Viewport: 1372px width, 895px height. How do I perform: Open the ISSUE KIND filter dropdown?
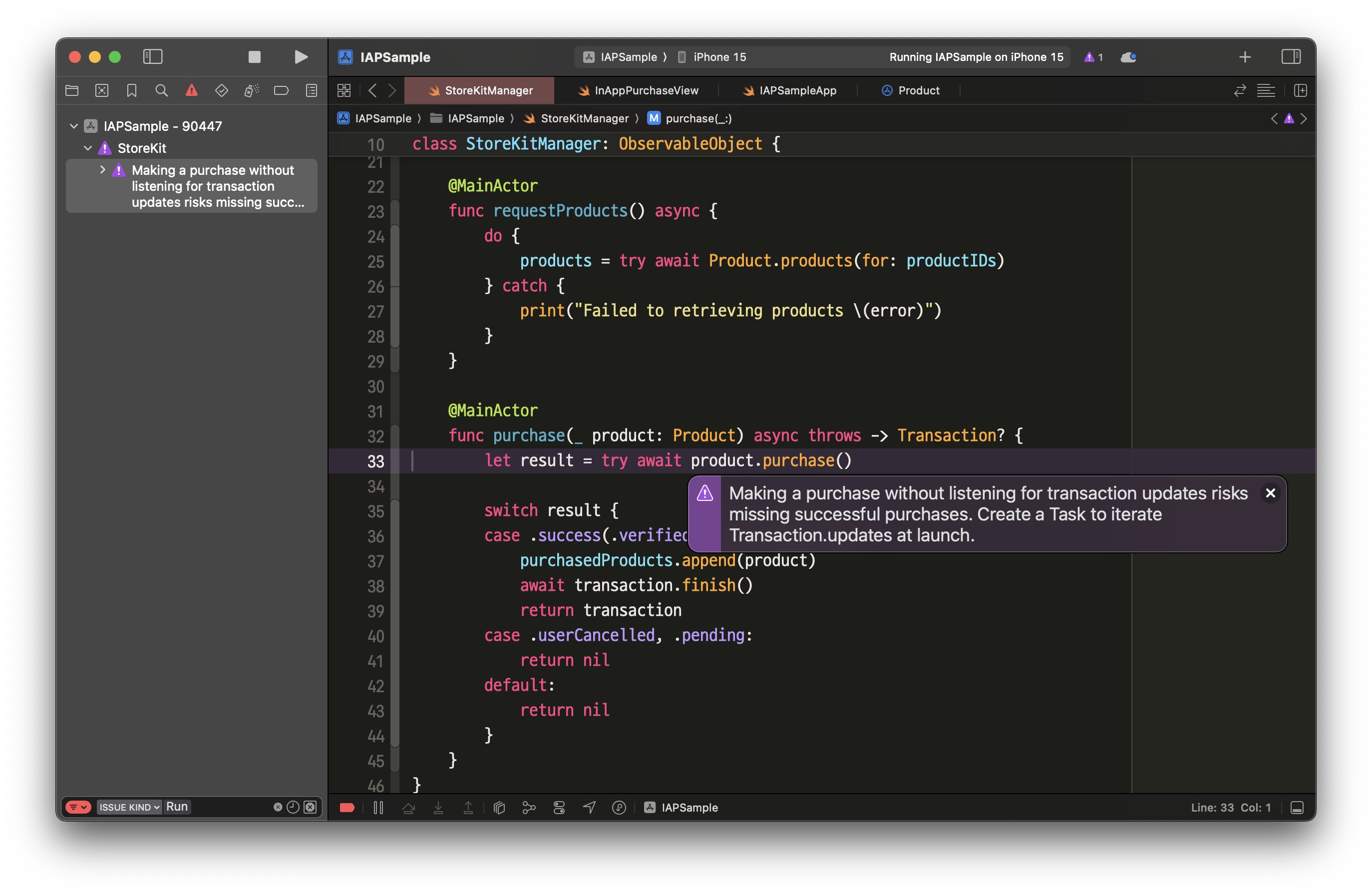(129, 807)
